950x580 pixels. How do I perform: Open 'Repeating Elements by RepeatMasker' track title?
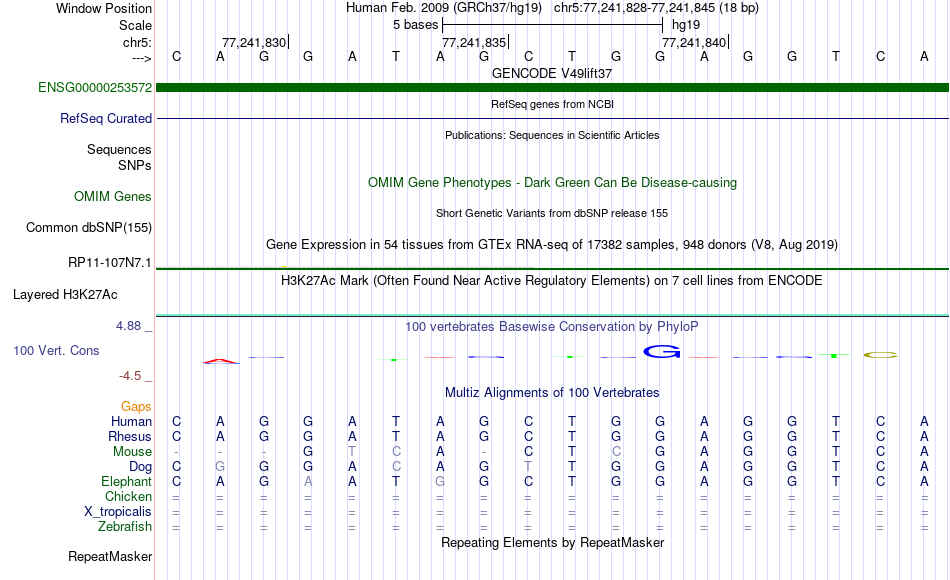(552, 542)
